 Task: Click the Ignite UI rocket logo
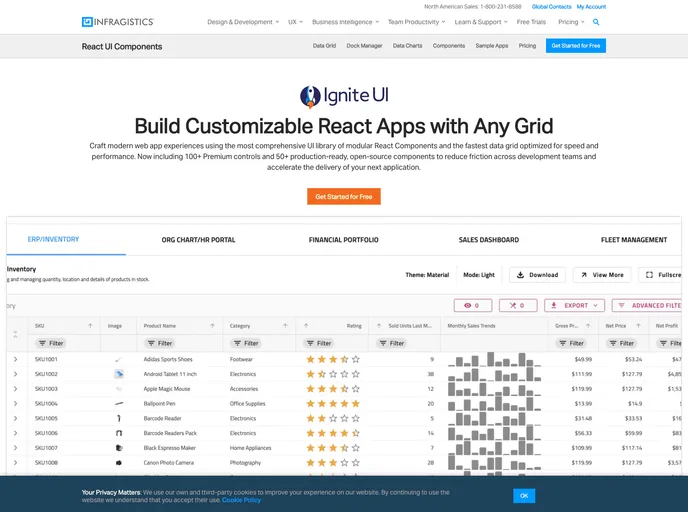[x=344, y=96]
